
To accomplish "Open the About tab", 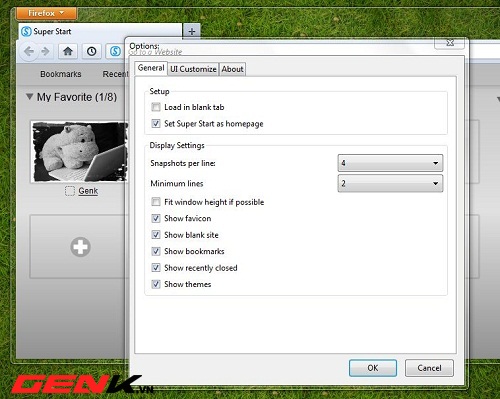I will click(232, 69).
